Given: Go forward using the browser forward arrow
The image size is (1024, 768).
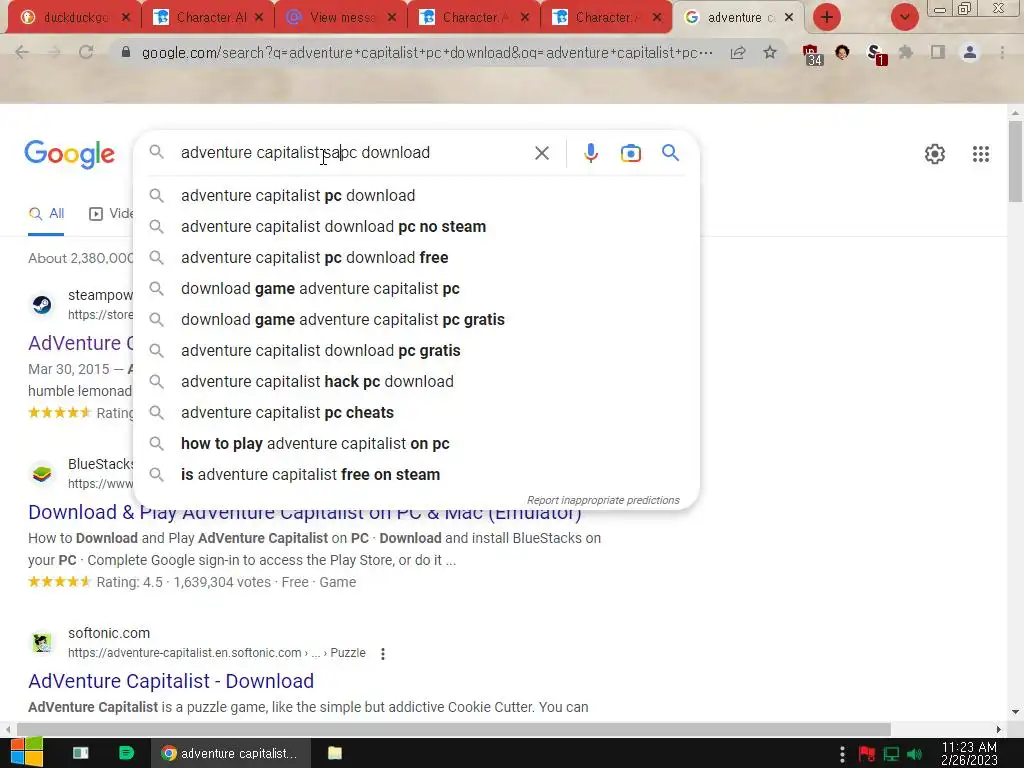Looking at the screenshot, I should (x=54, y=52).
